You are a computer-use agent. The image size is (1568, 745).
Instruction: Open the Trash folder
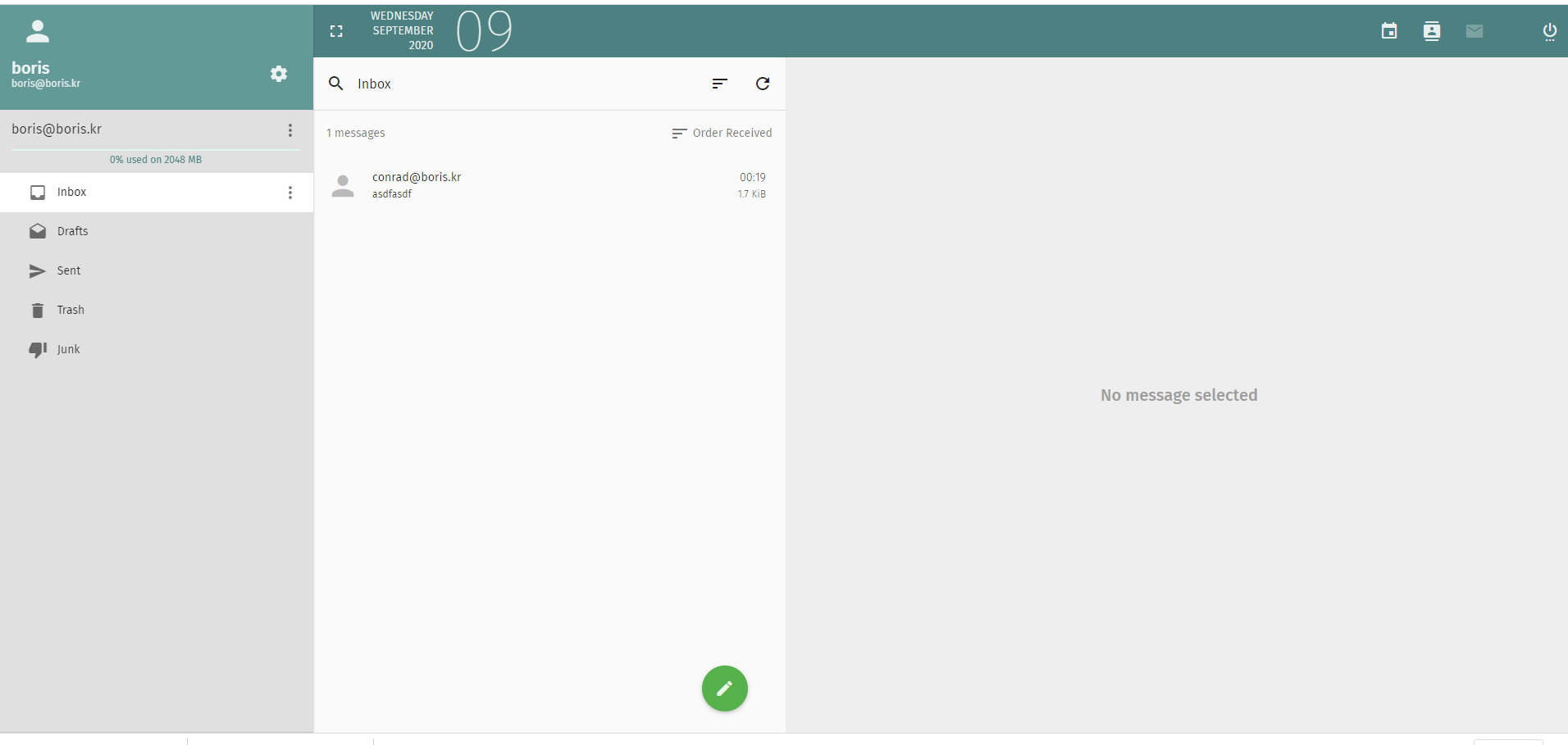coord(157,311)
